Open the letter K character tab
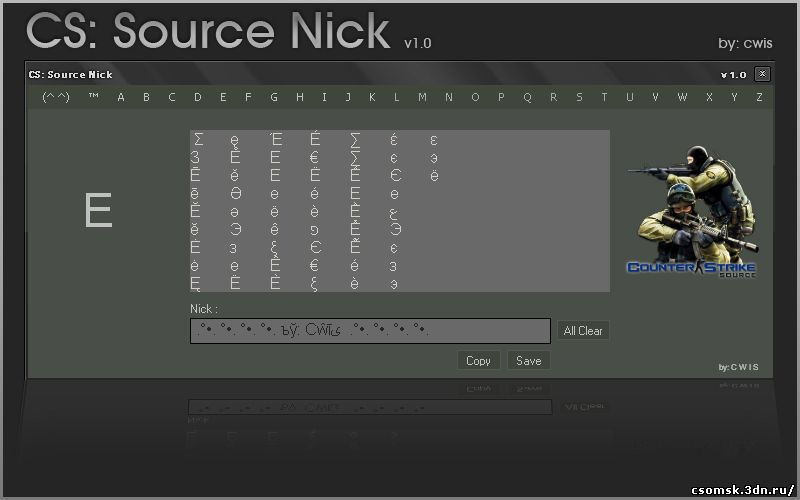This screenshot has height=500, width=800. coord(372,97)
